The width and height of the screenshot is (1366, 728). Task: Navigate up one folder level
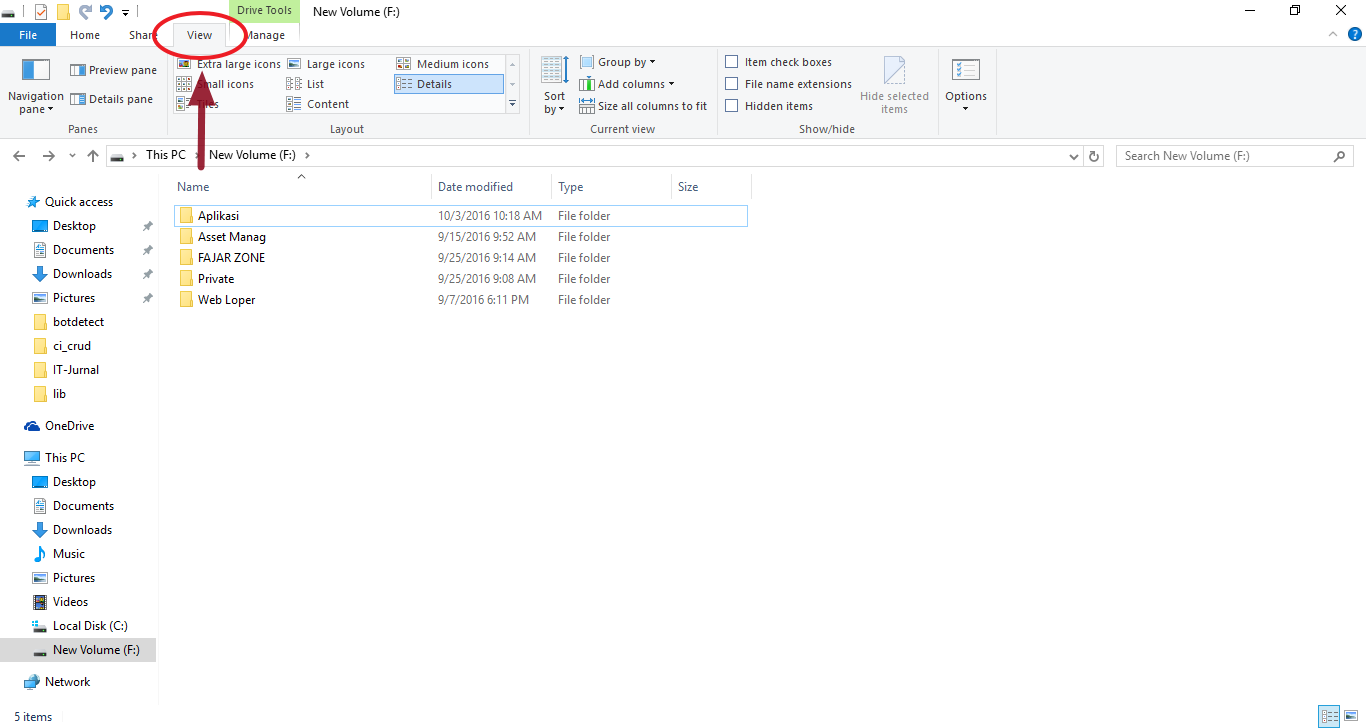[x=92, y=155]
